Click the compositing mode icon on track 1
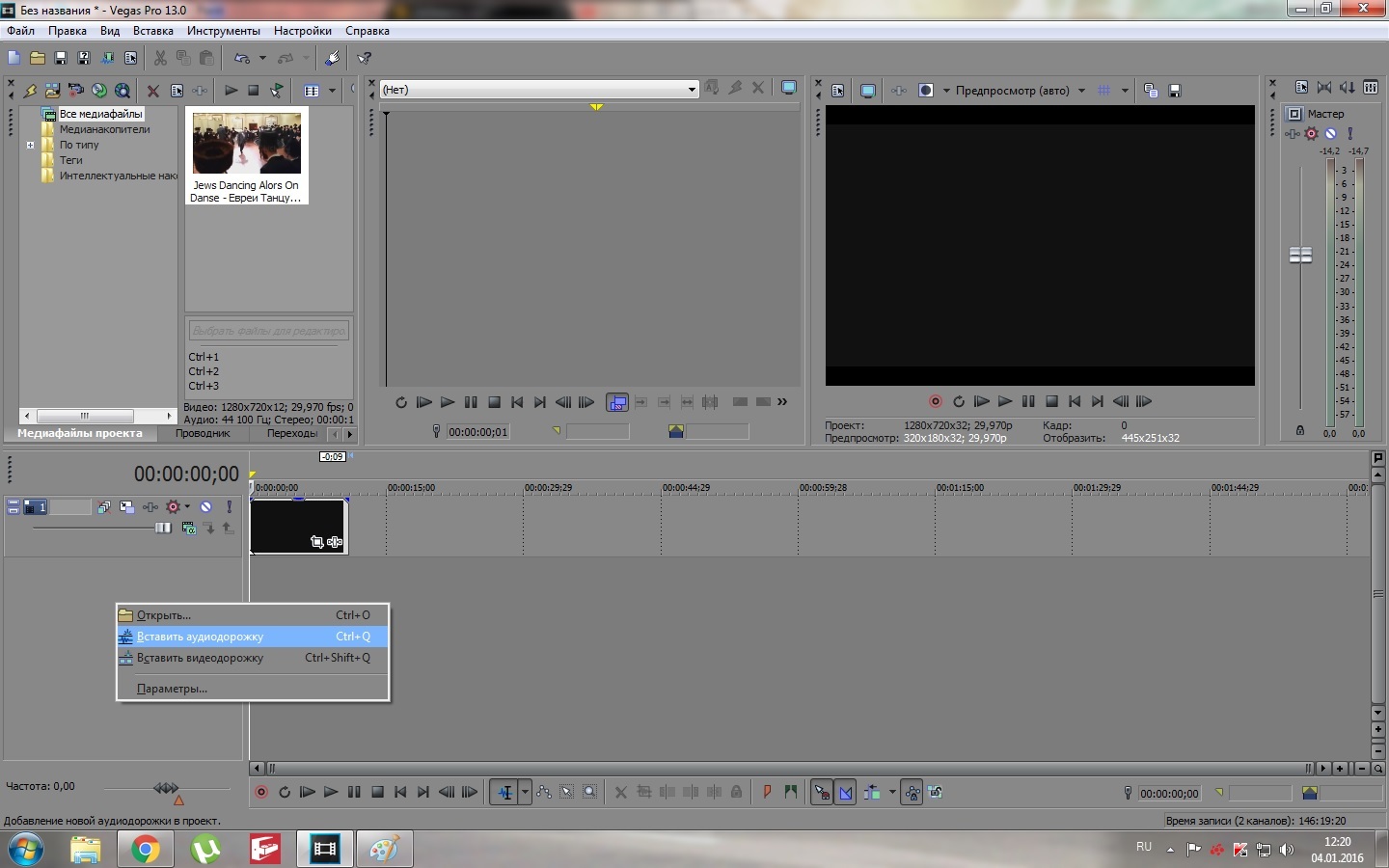This screenshot has height=868, width=1389. [189, 529]
